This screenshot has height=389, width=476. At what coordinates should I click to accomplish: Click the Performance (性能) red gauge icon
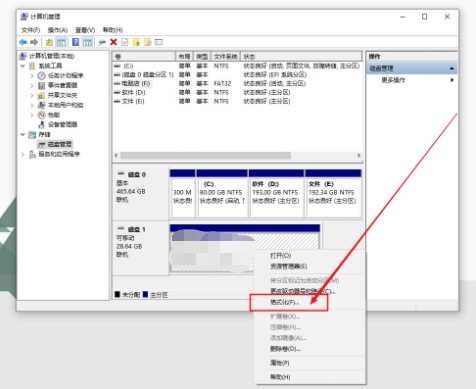(41, 115)
